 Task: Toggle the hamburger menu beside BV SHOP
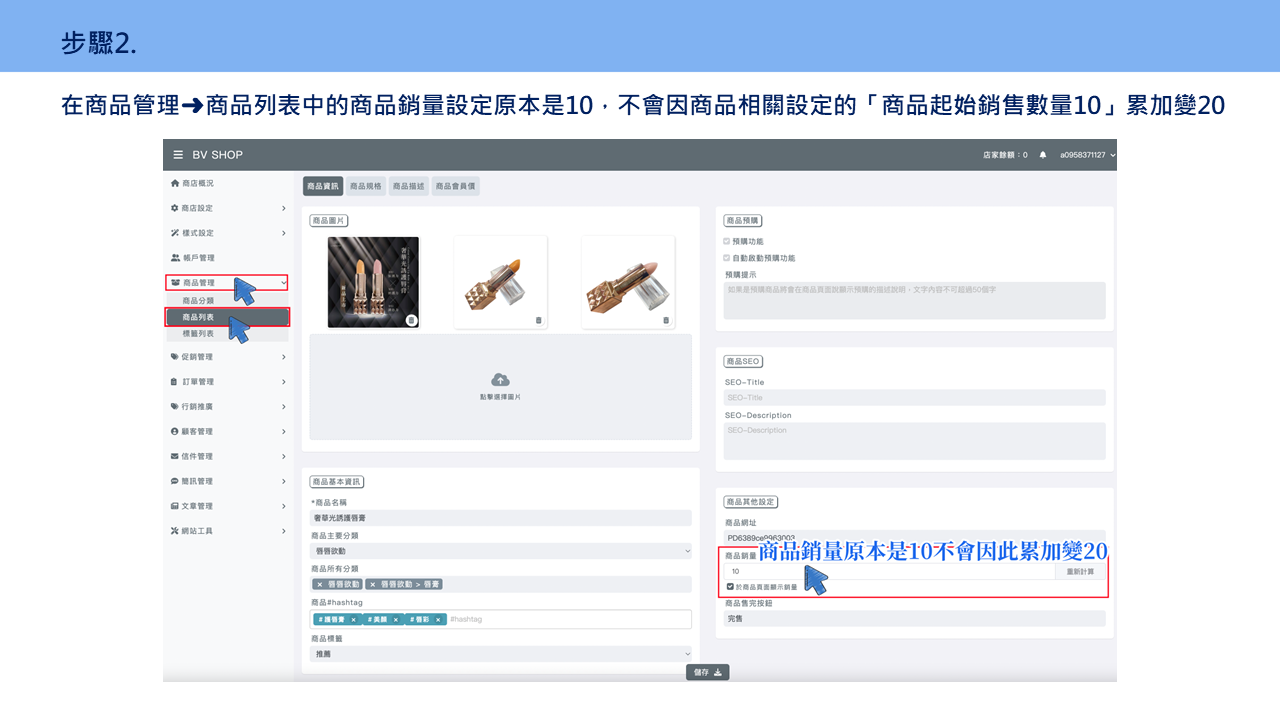click(x=178, y=155)
